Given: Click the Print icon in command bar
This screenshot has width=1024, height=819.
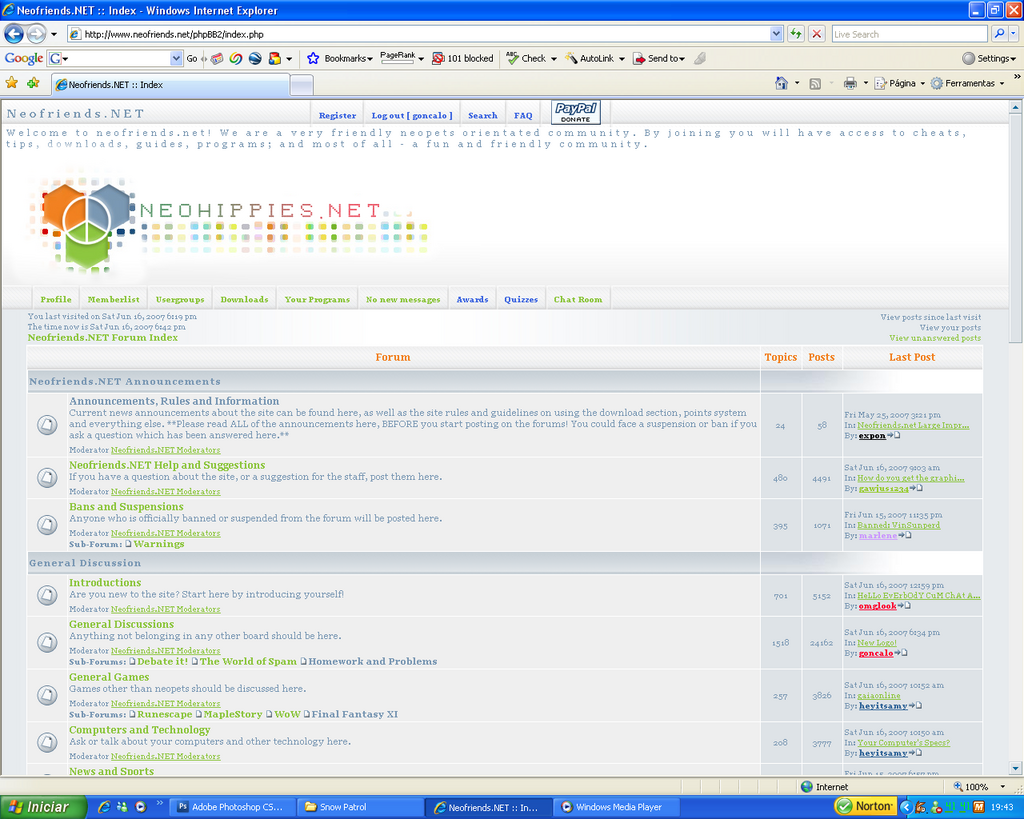Looking at the screenshot, I should [849, 83].
